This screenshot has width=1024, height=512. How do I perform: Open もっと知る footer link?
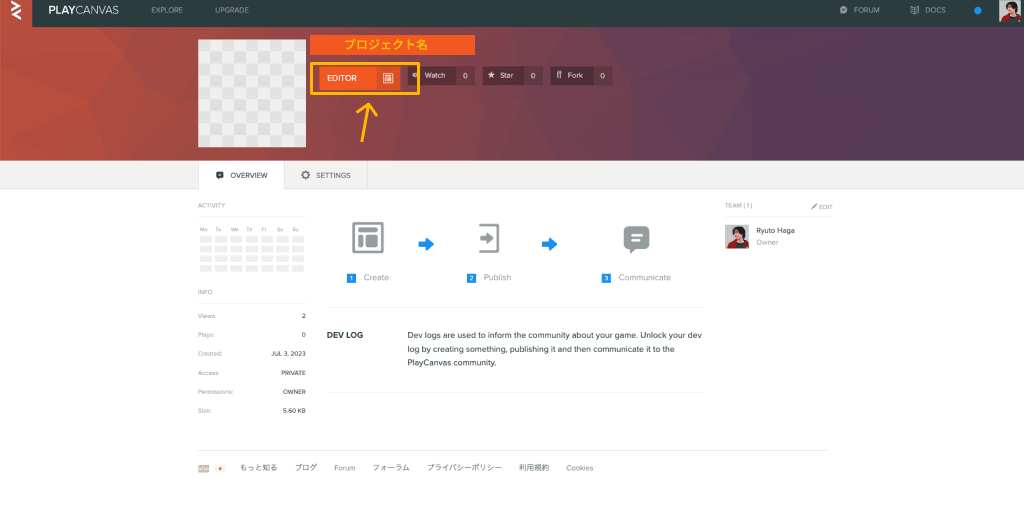[x=259, y=468]
